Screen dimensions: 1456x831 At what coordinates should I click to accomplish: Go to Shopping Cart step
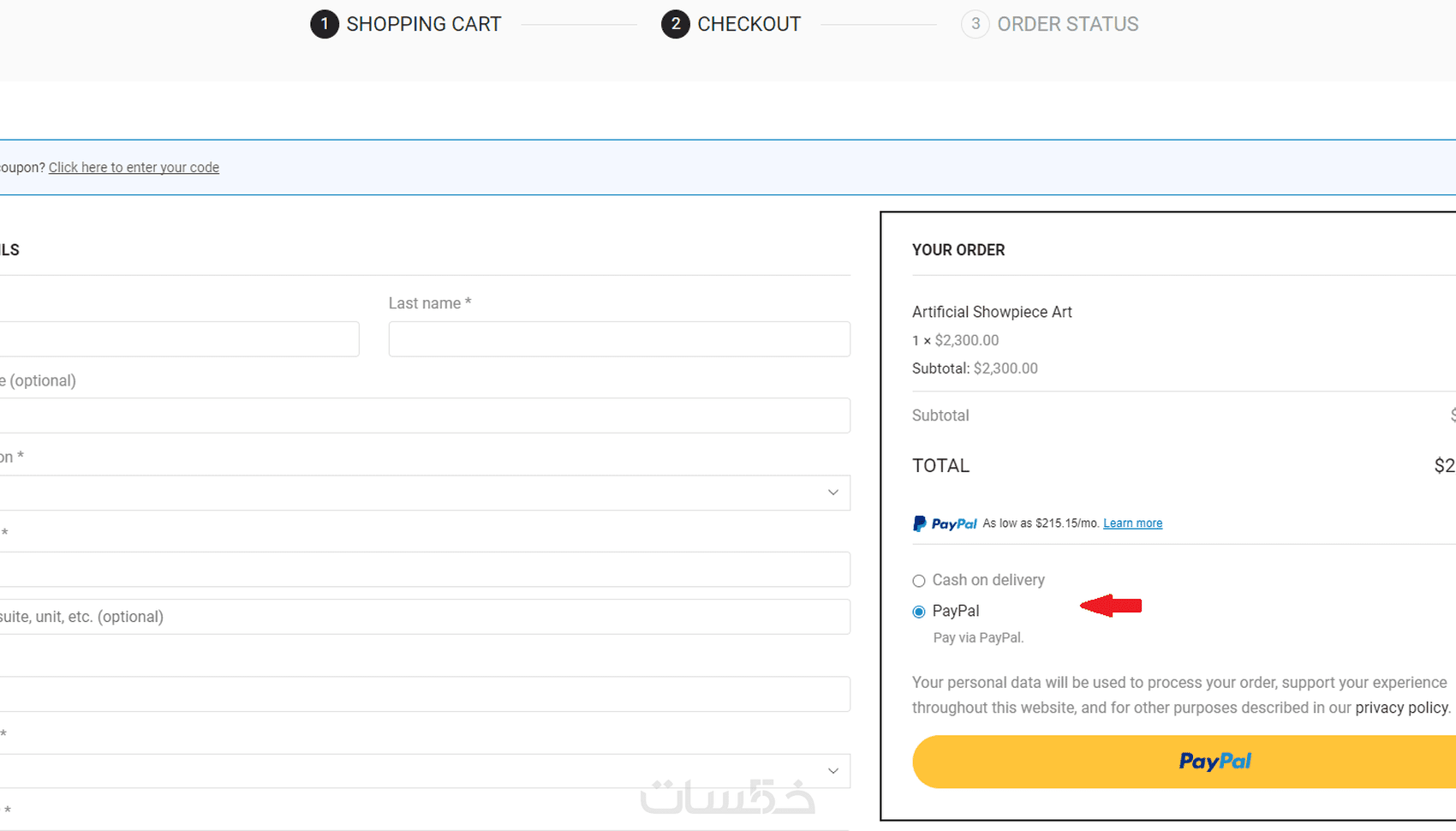tap(423, 24)
